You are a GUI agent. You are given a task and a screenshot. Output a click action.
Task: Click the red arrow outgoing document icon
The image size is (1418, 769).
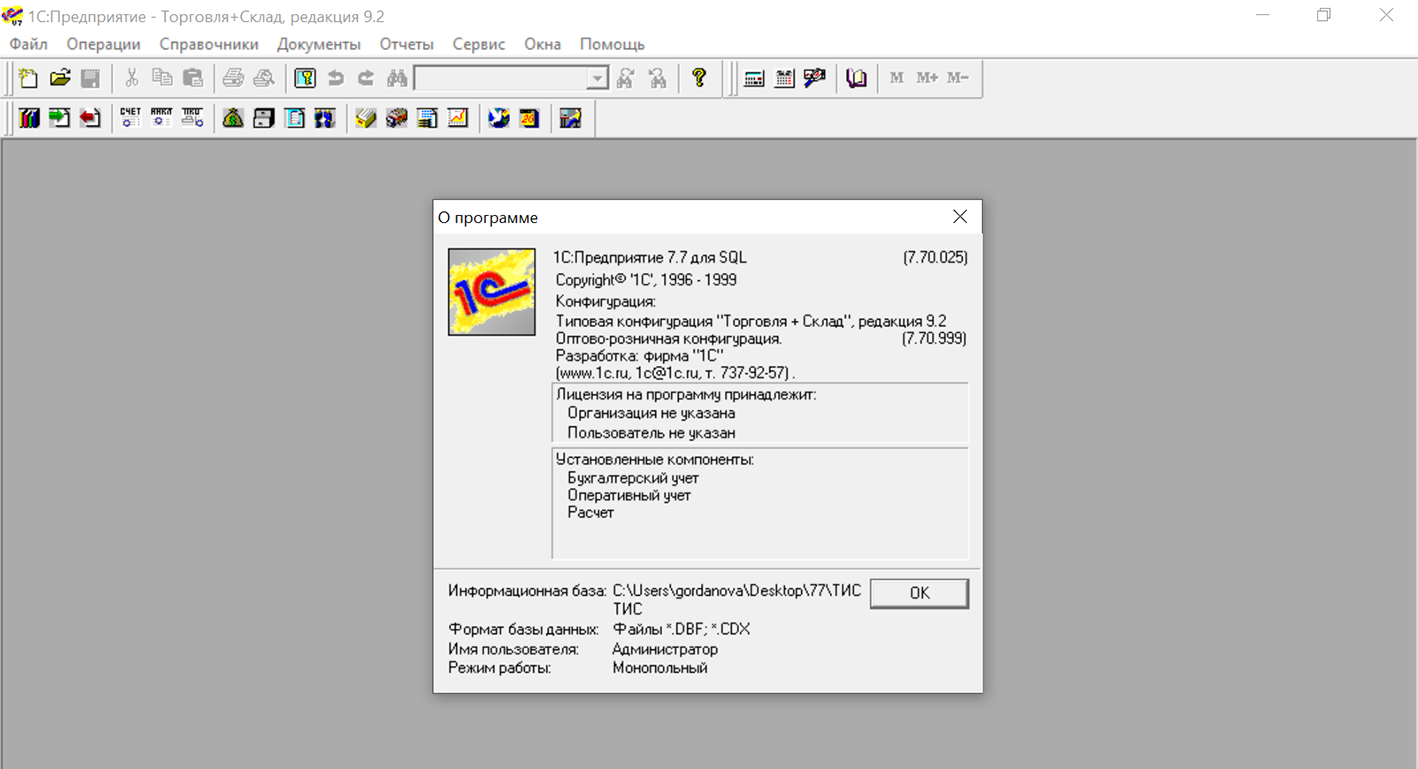pyautogui.click(x=90, y=118)
